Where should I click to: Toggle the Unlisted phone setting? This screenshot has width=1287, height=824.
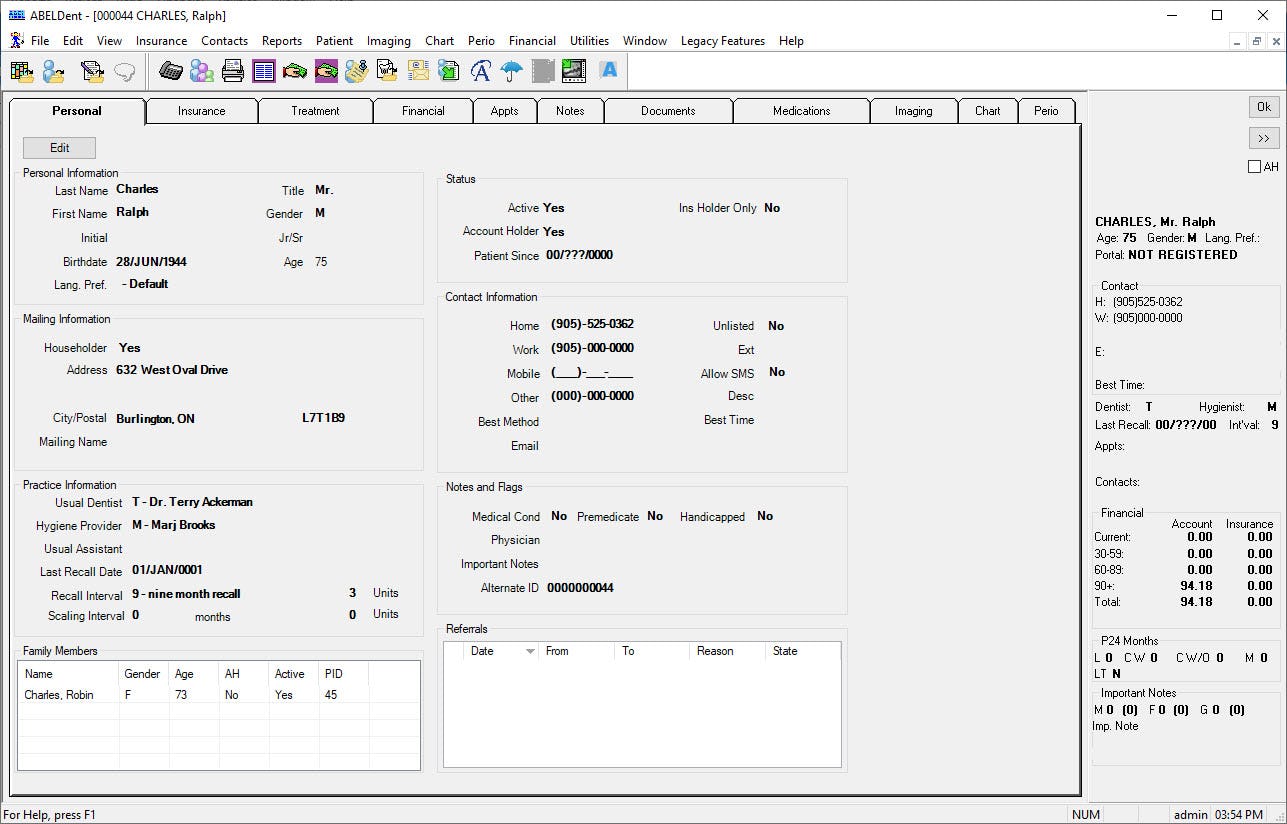[x=776, y=325]
